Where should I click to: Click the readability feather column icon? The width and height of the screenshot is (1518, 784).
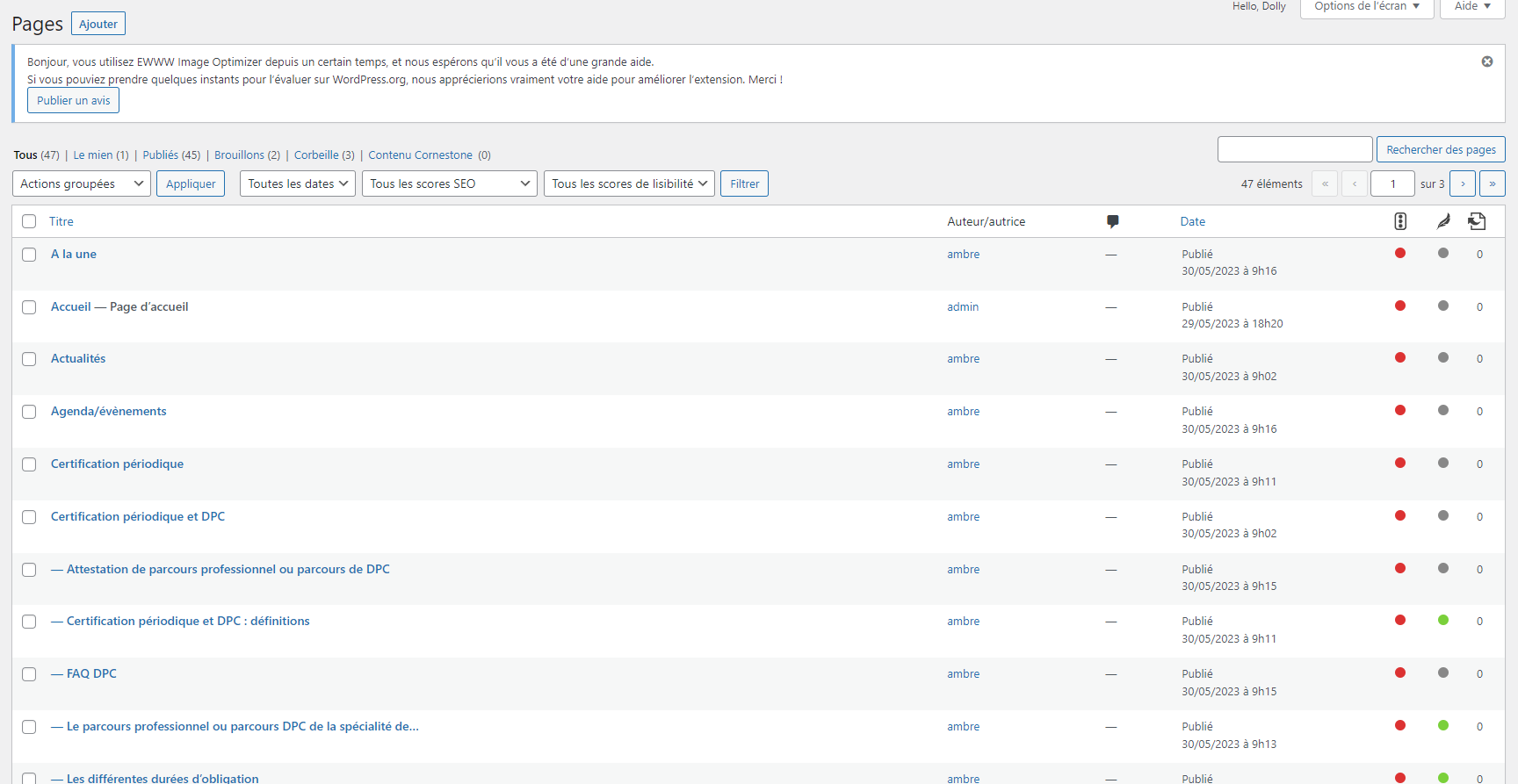pos(1443,221)
